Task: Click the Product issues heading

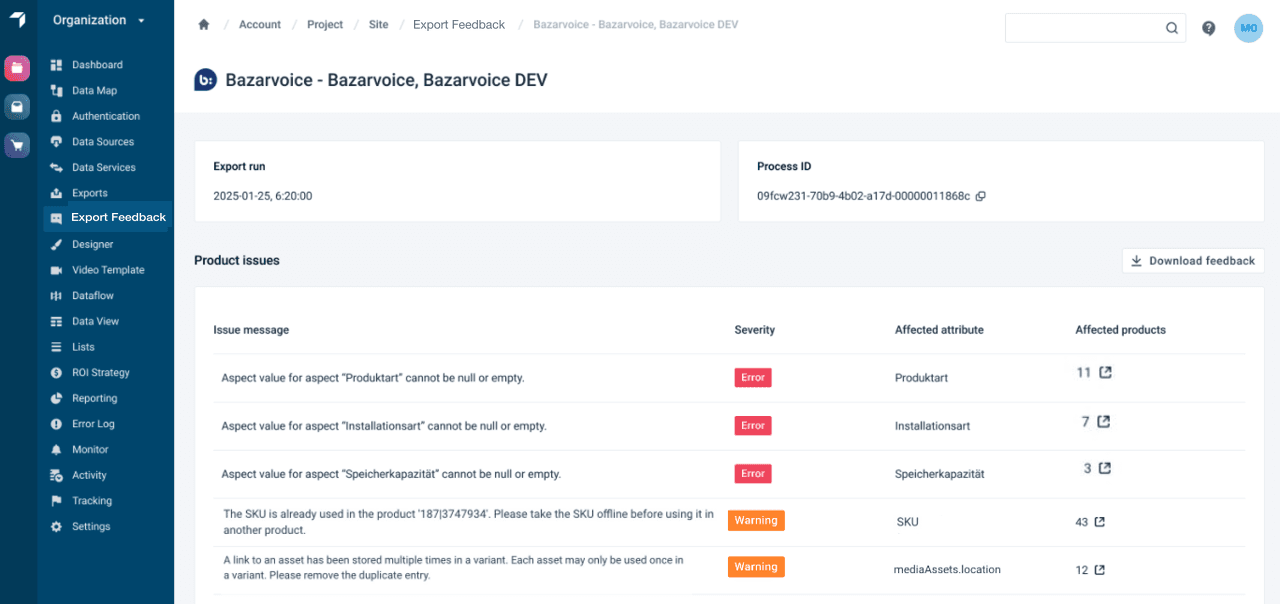Action: [237, 260]
